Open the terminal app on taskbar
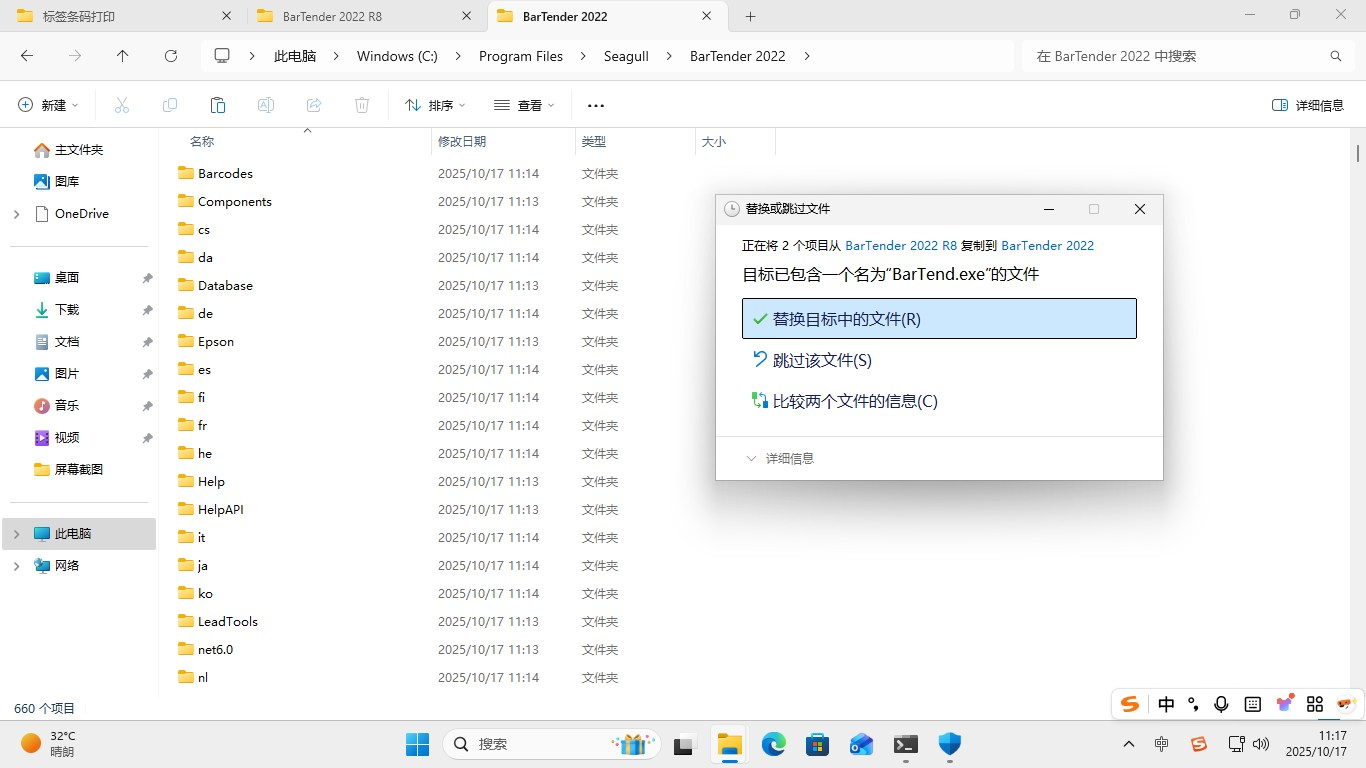 click(x=906, y=744)
